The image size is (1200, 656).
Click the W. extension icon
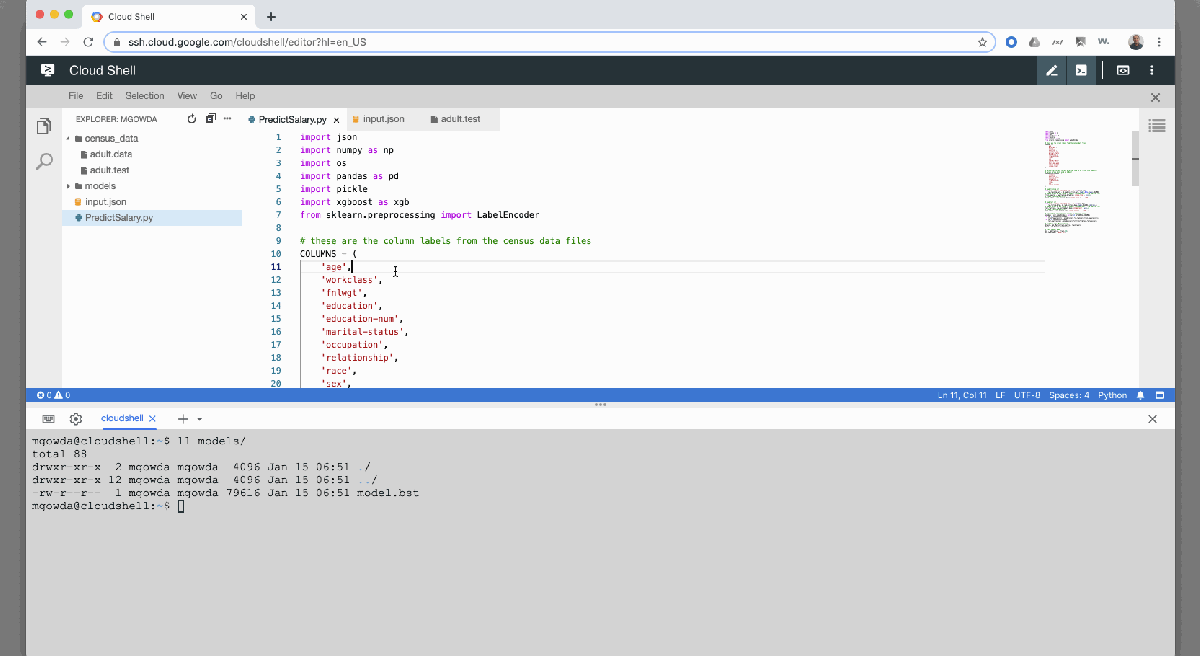pyautogui.click(x=1103, y=42)
